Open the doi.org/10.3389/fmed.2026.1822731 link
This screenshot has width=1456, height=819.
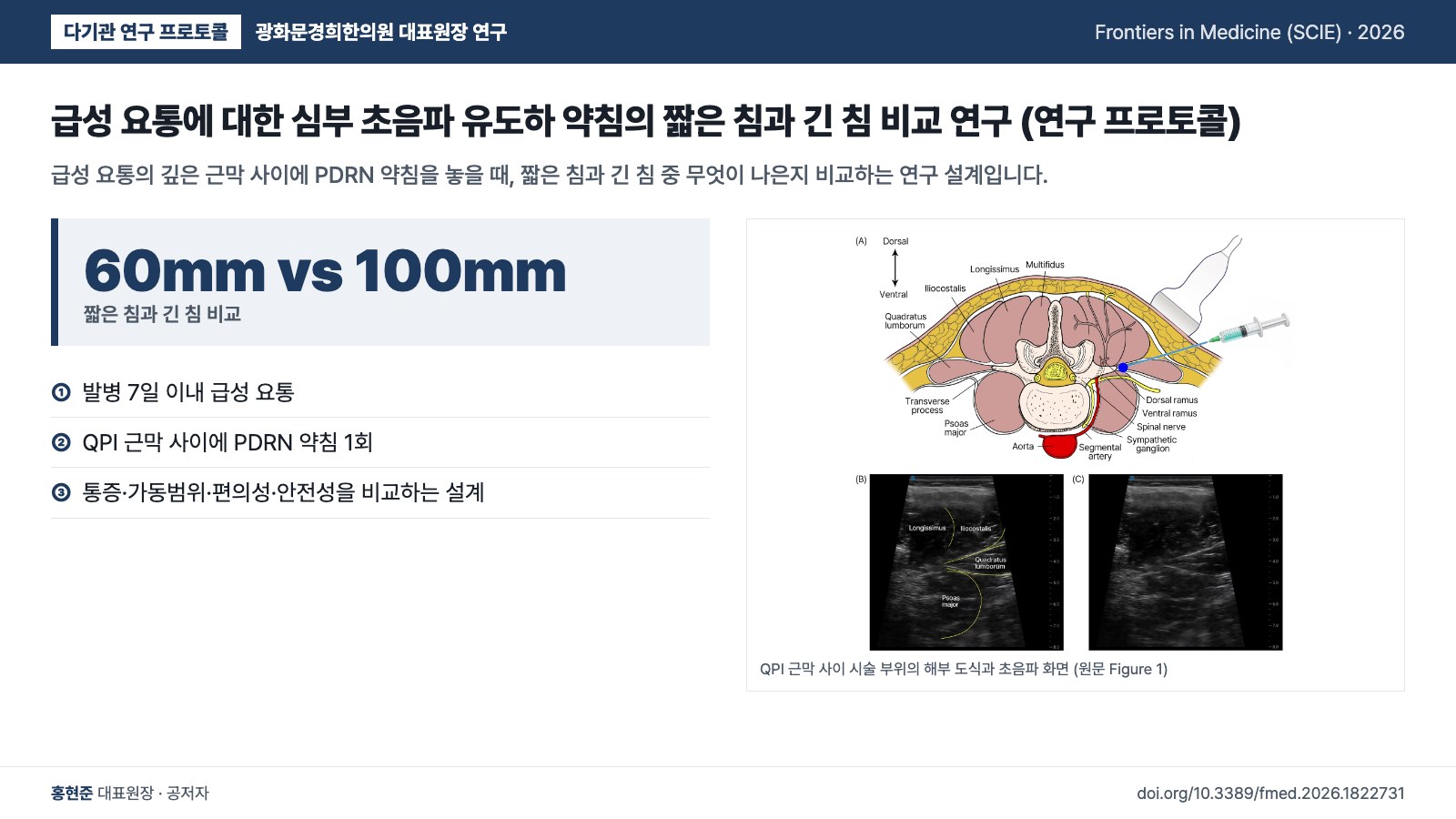(x=1270, y=794)
